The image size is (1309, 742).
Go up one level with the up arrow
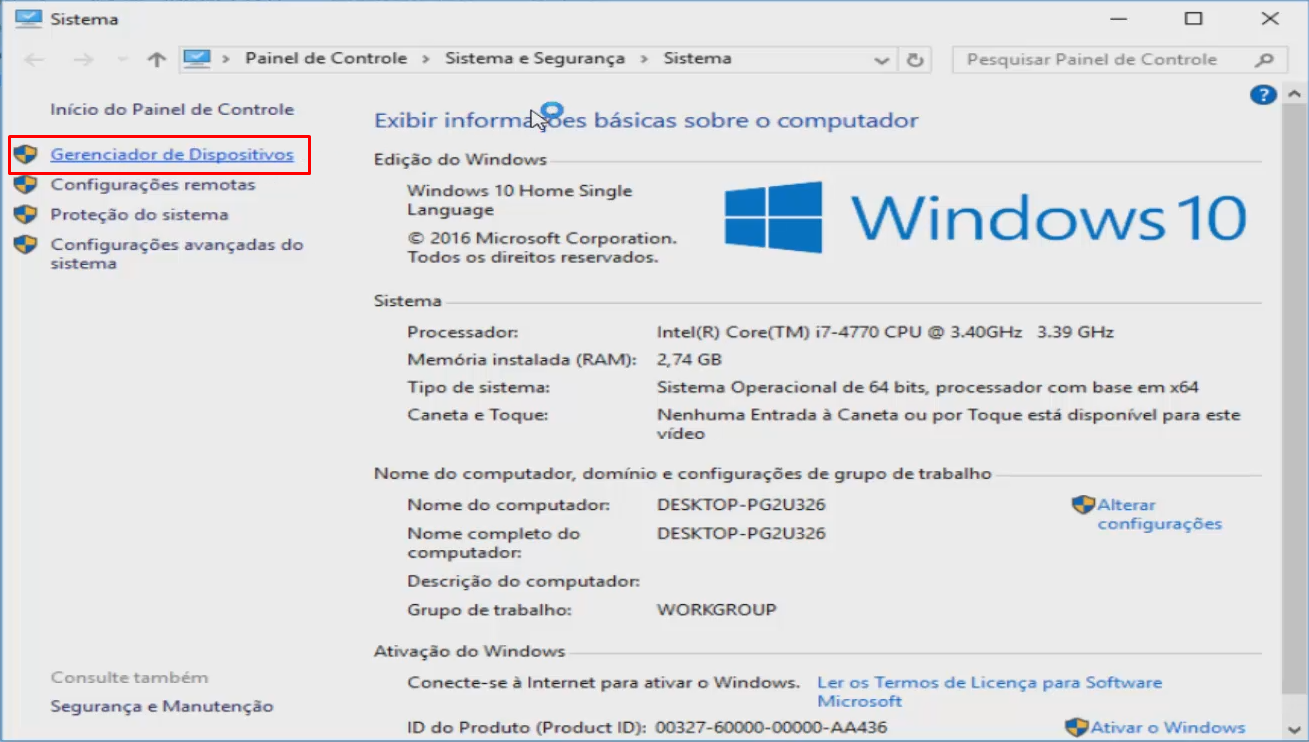[x=156, y=60]
